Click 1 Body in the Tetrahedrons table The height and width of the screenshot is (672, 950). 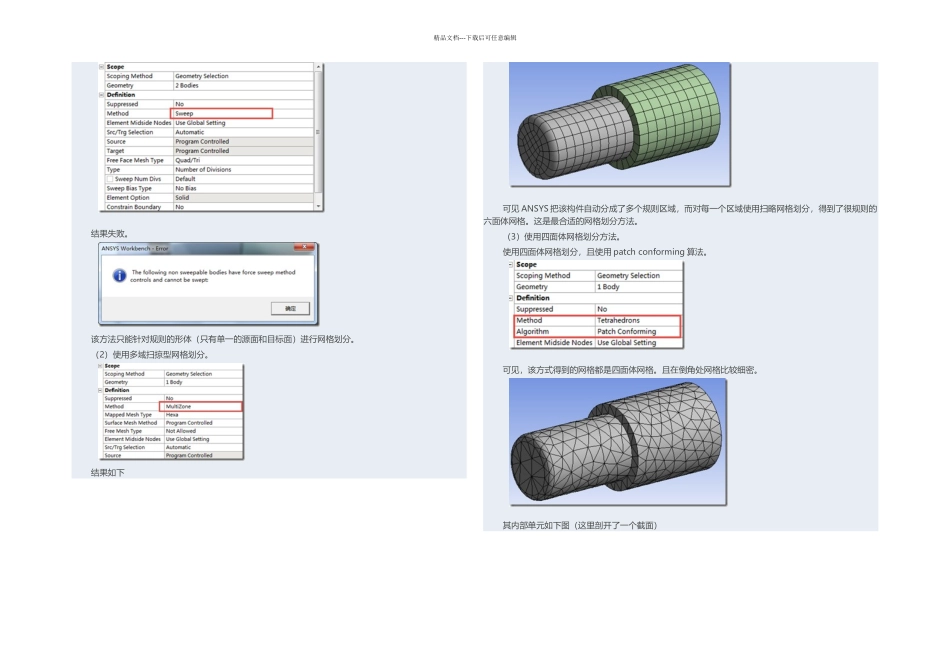coord(608,287)
